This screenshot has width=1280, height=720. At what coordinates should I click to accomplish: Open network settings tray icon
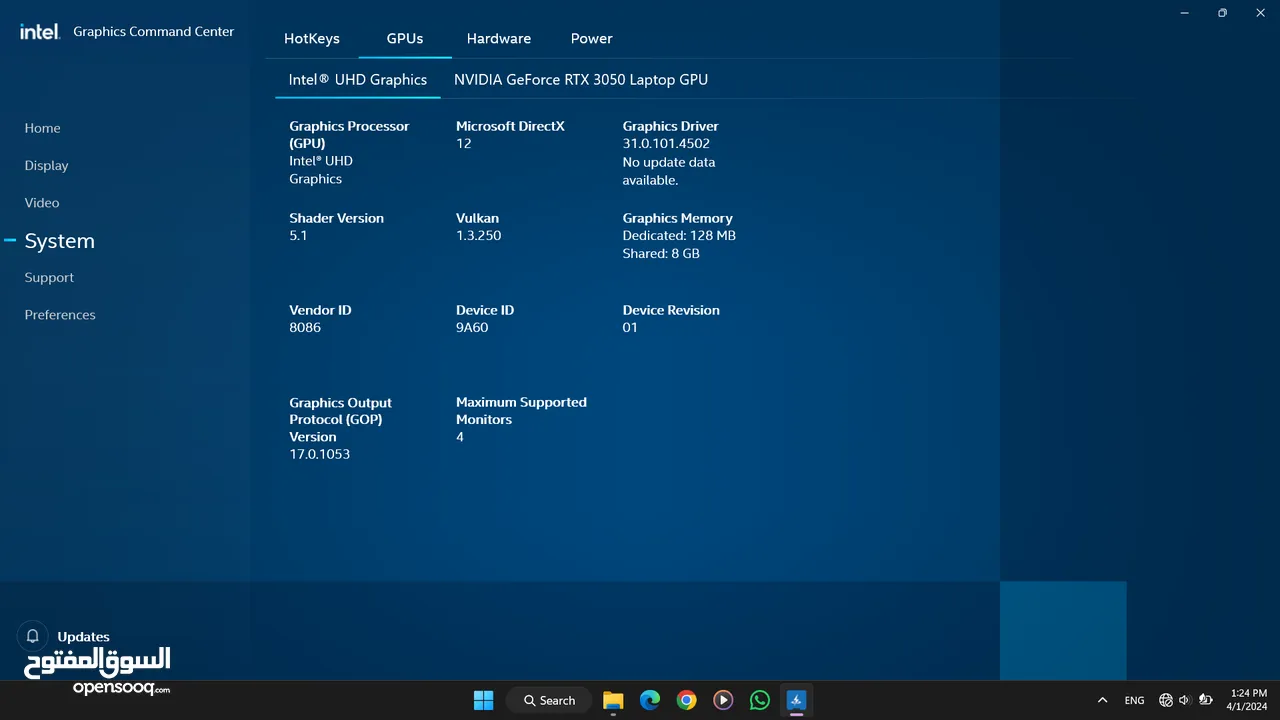(x=1166, y=700)
